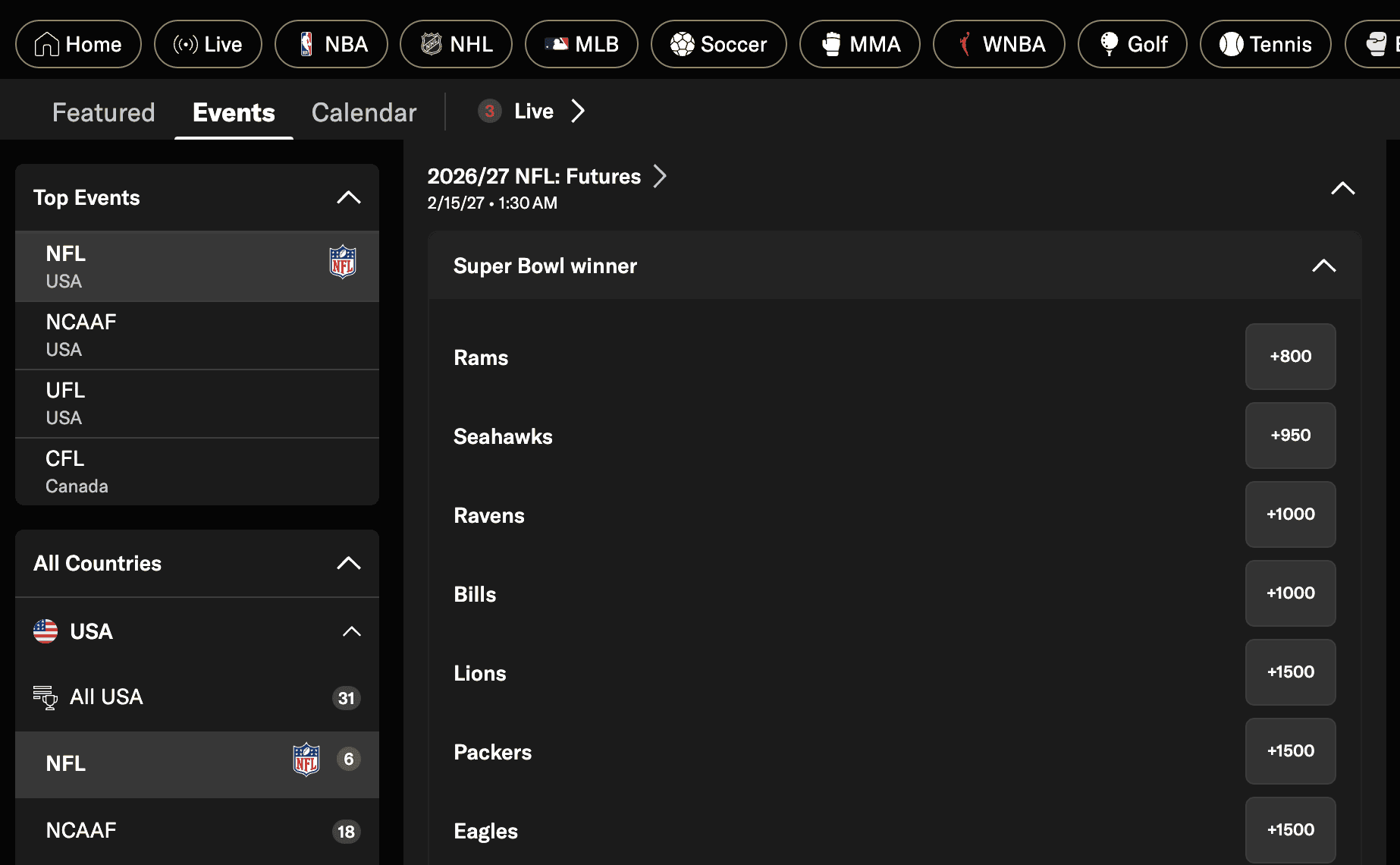Bet on Eagles at +1500
Viewport: 1400px width, 865px height.
[x=1291, y=830]
